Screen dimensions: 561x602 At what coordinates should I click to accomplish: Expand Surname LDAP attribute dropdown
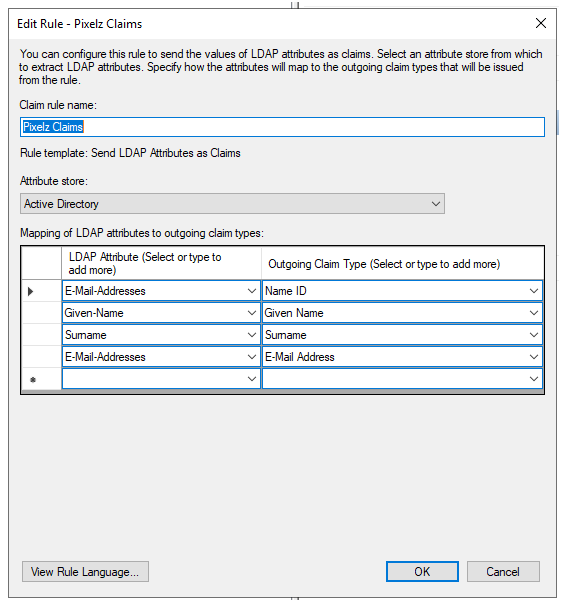252,335
